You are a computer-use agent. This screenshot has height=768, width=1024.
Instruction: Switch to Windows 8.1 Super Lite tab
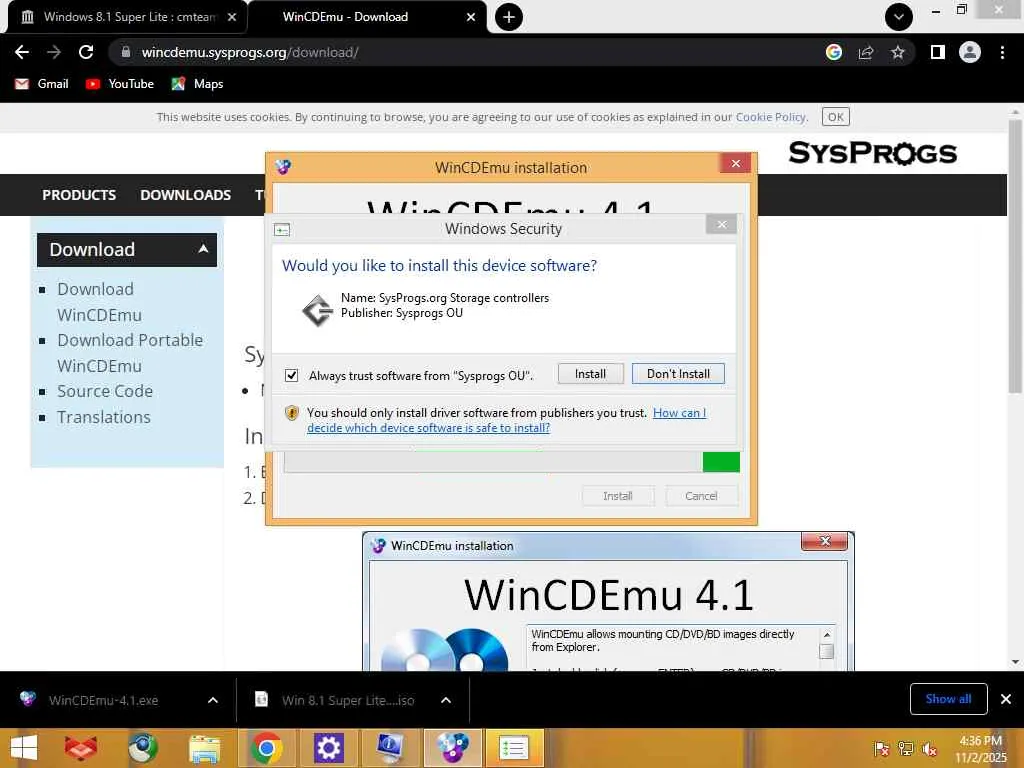129,17
